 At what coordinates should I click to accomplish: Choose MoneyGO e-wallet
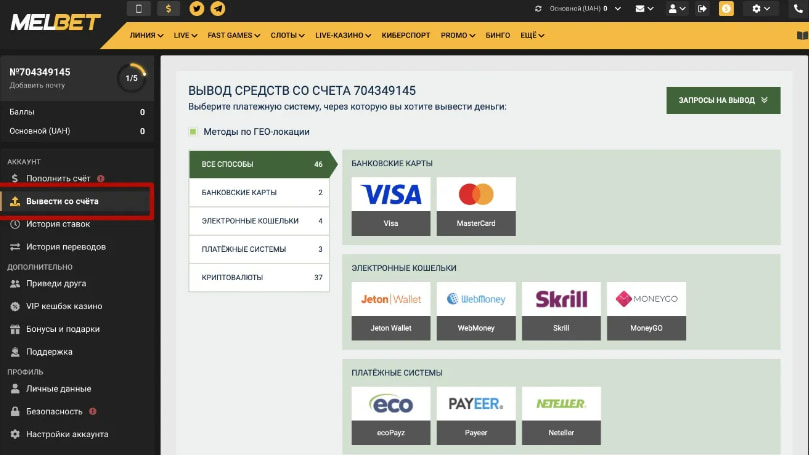coord(646,311)
